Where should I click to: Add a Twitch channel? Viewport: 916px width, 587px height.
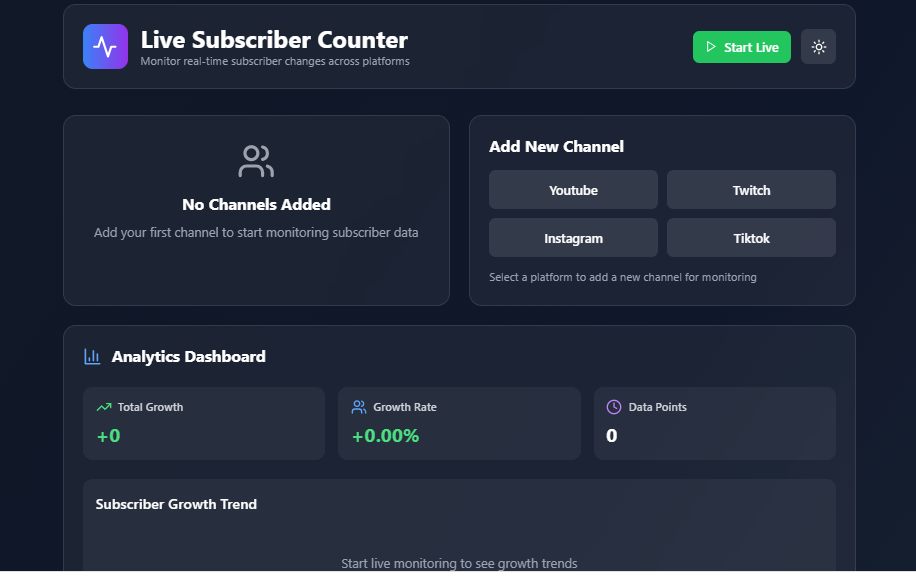751,189
